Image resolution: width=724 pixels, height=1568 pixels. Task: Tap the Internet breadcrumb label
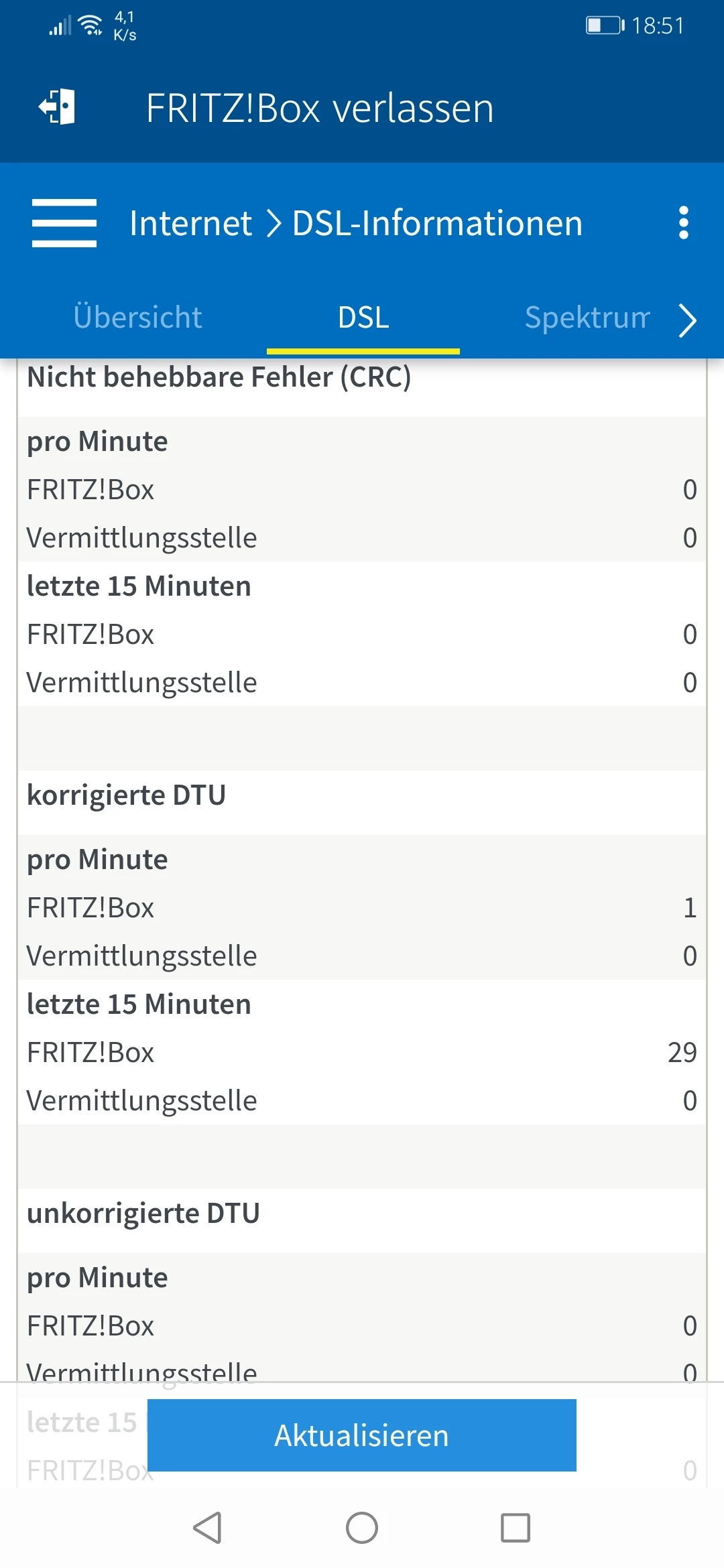[190, 223]
